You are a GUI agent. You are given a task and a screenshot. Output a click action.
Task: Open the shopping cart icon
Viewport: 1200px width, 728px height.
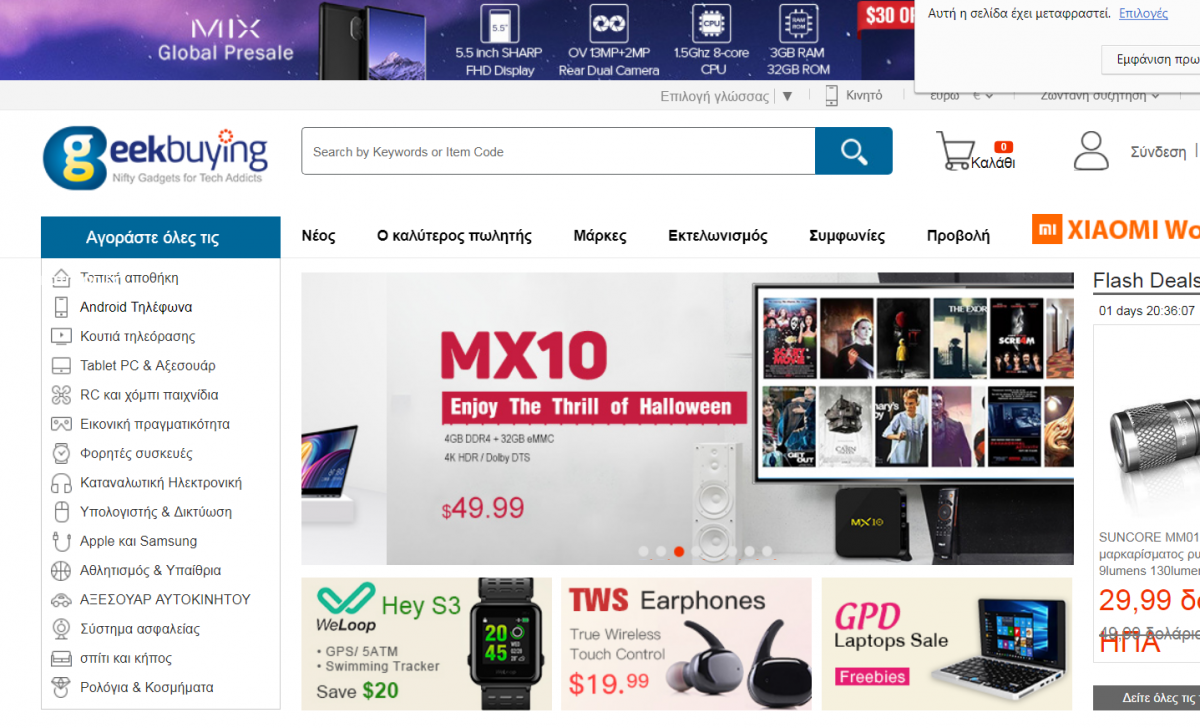point(955,151)
